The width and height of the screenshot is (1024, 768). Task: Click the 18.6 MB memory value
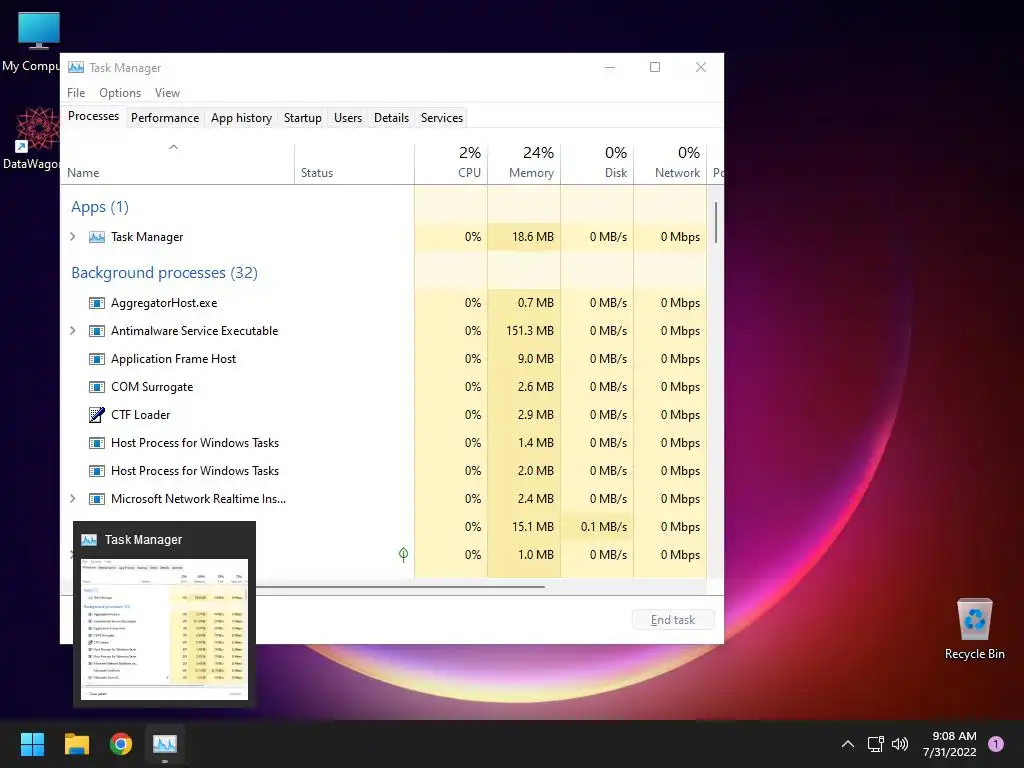tap(533, 237)
